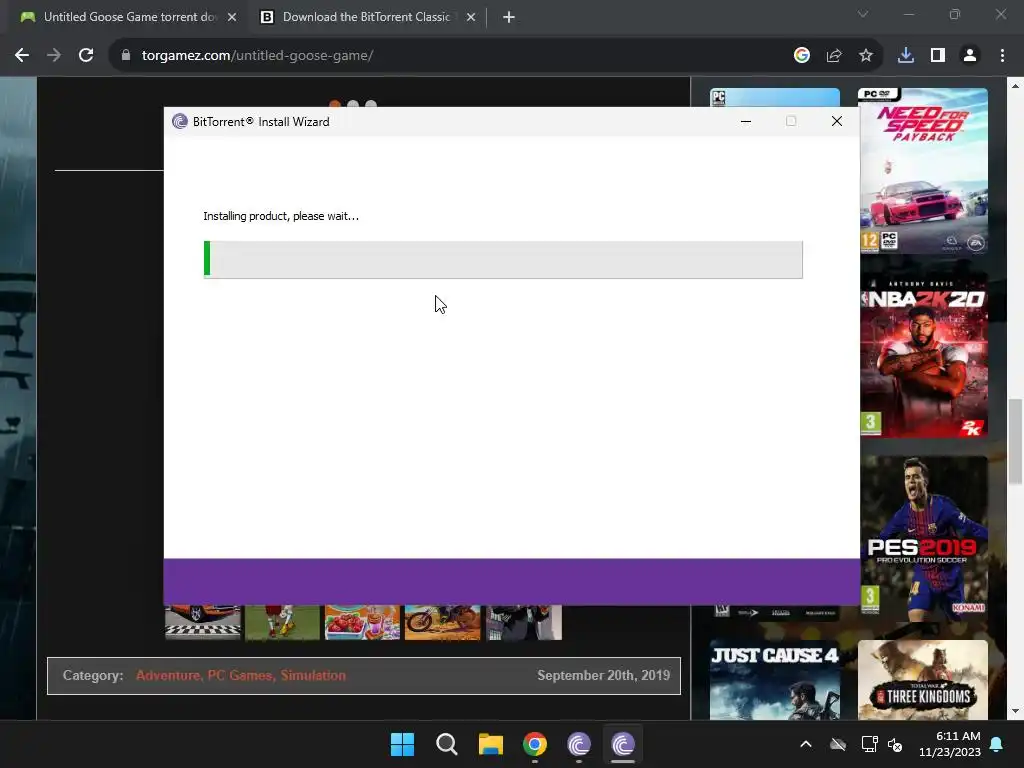
Task: Switch to Download the BitTorrent Classic tab
Action: click(366, 18)
